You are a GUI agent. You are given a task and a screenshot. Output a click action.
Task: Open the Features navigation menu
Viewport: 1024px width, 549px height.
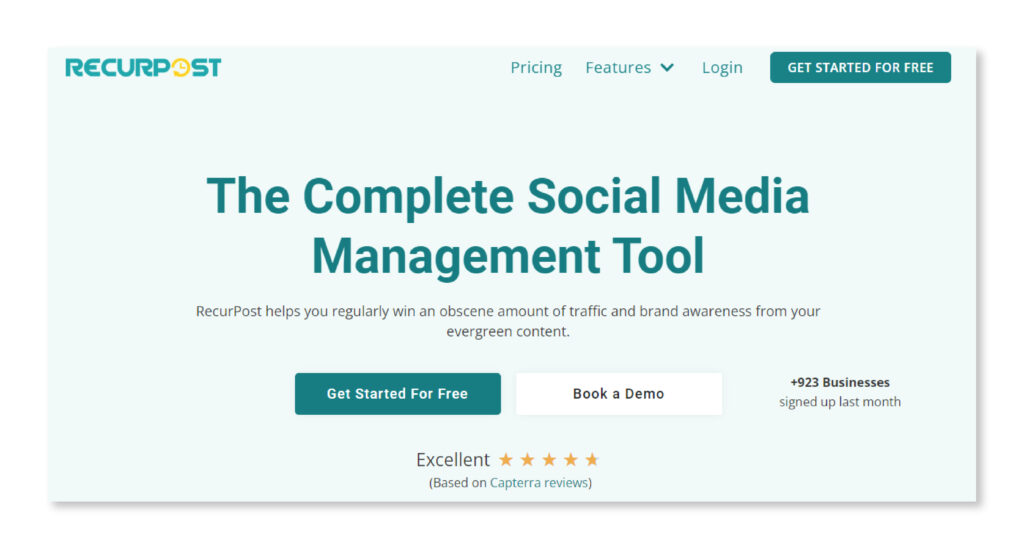618,68
